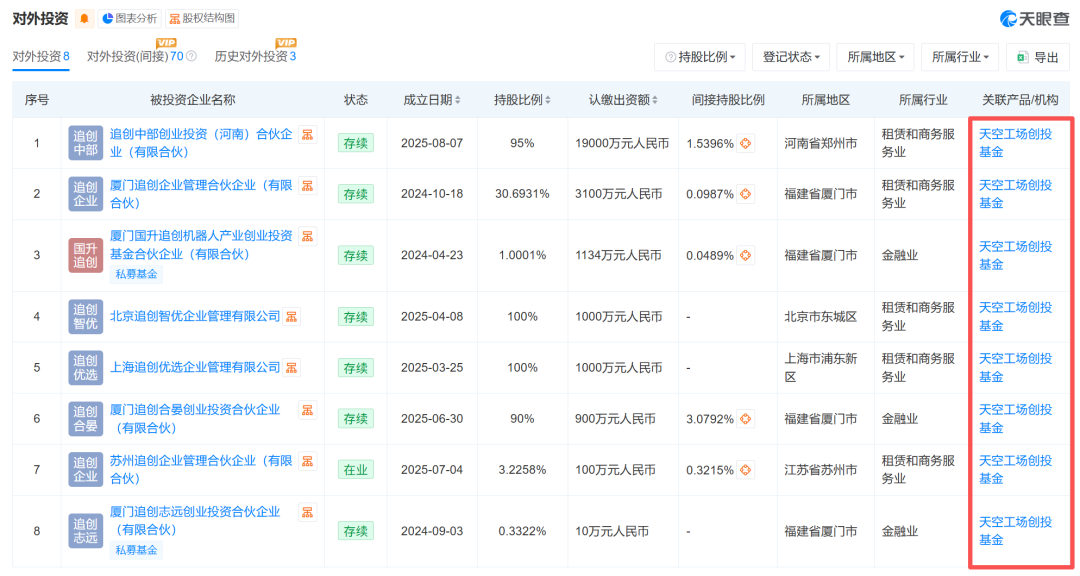Switch to 历史对外投资 3 tab

coord(256,56)
